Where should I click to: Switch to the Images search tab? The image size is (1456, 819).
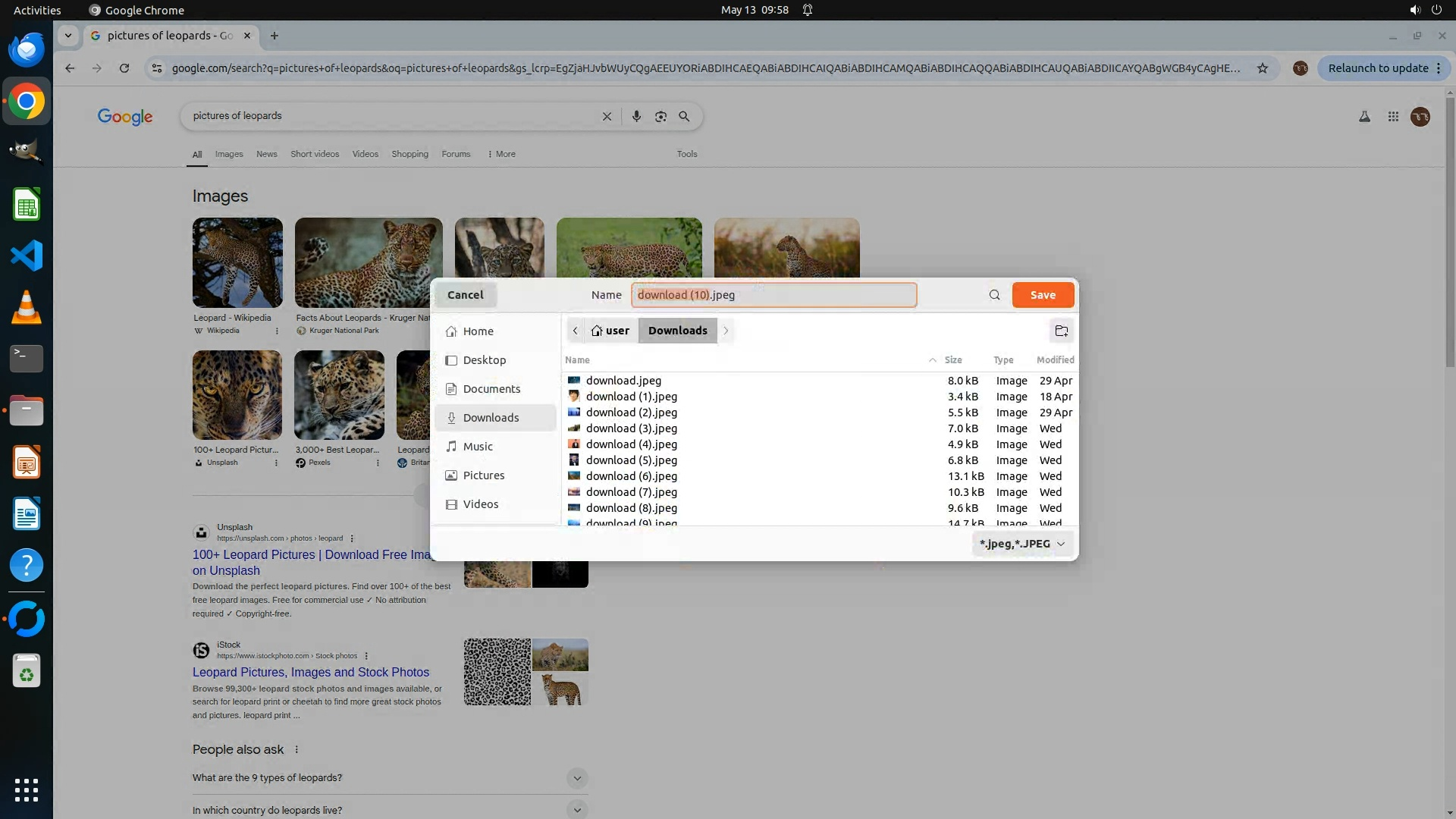click(229, 154)
